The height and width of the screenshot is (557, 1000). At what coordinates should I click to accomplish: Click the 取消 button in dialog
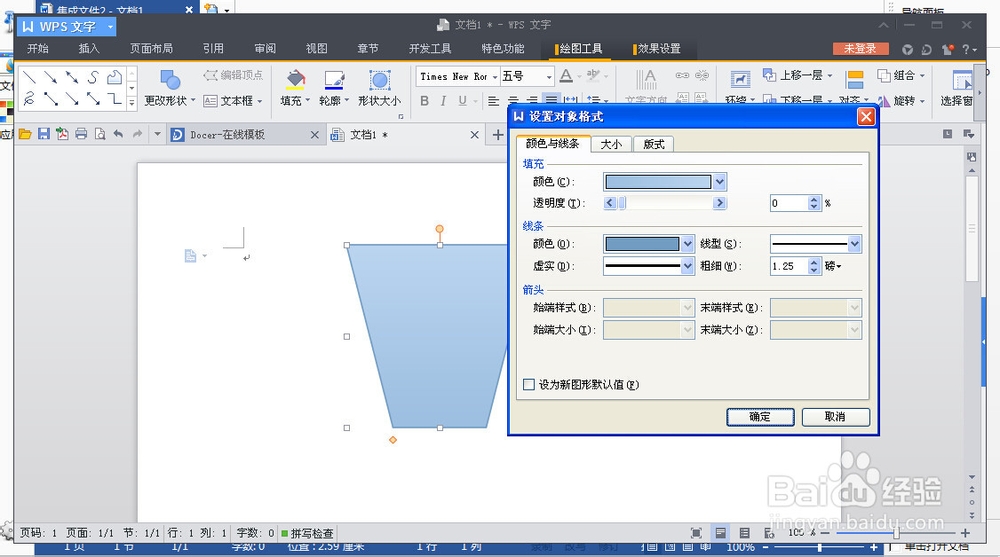coord(835,417)
